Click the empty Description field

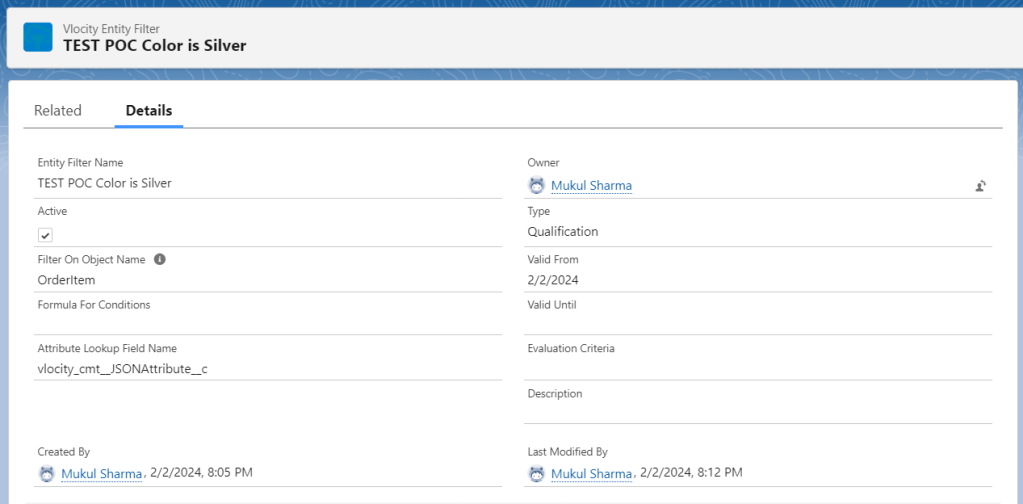(757, 412)
